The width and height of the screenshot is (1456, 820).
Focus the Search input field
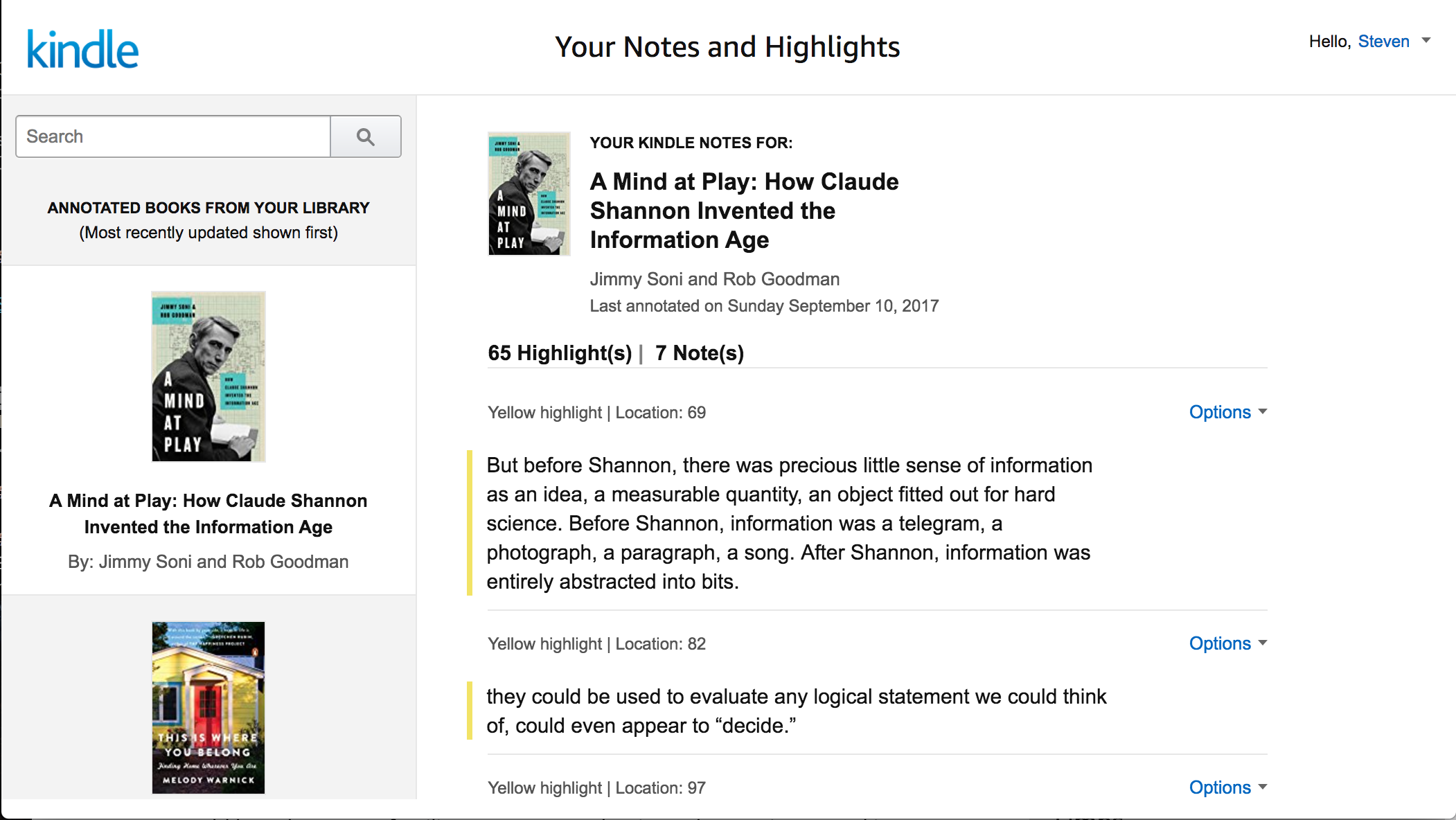pos(173,136)
